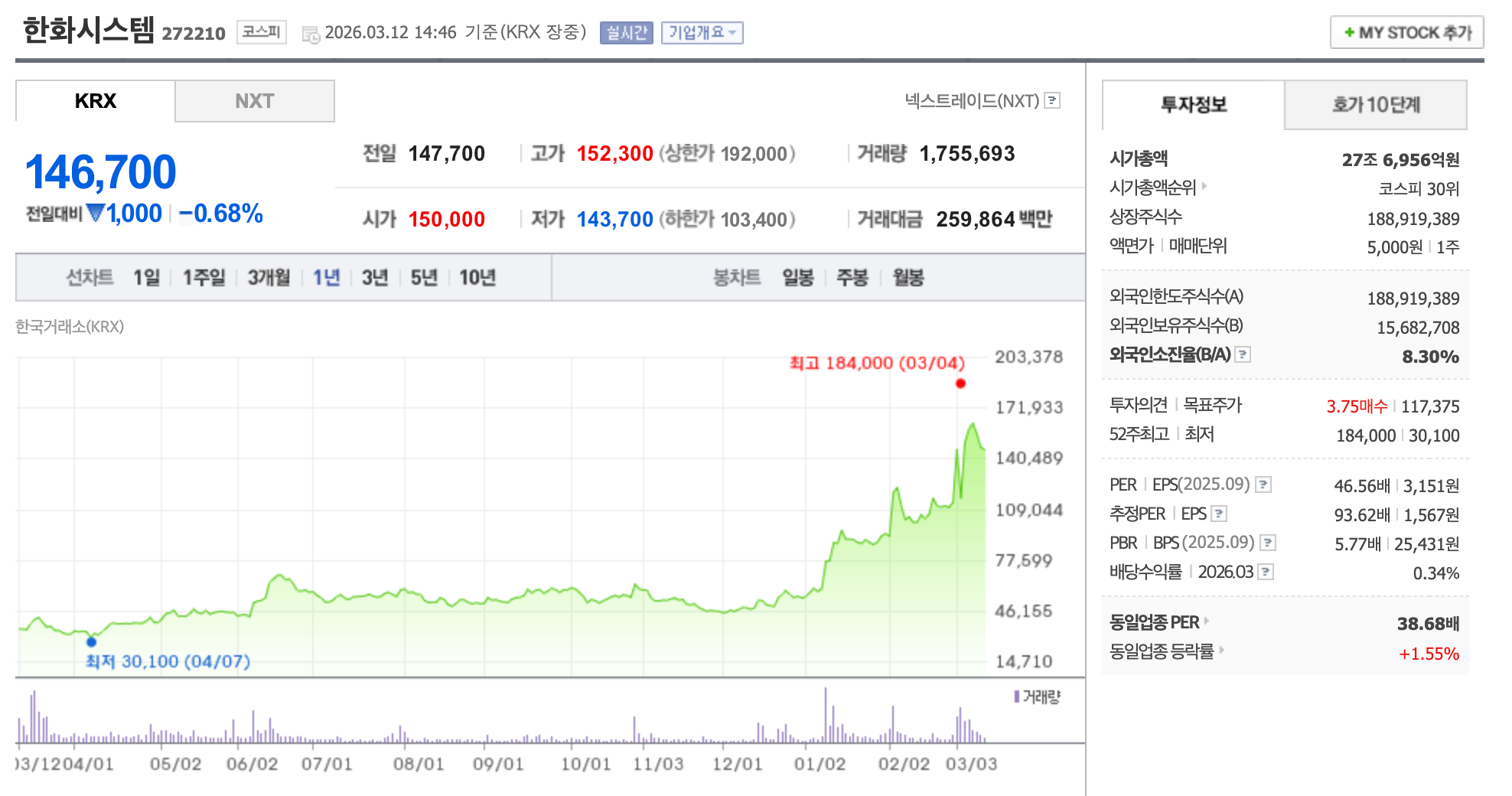Screen dimensions: 1512x796
Task: Show the 월봉 candlestick chart
Action: (908, 277)
